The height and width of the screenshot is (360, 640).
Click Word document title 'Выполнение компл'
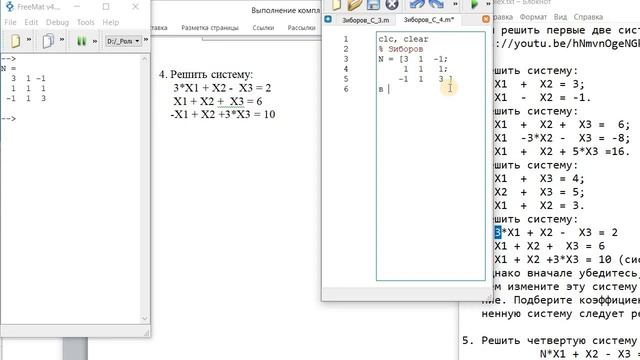(285, 10)
